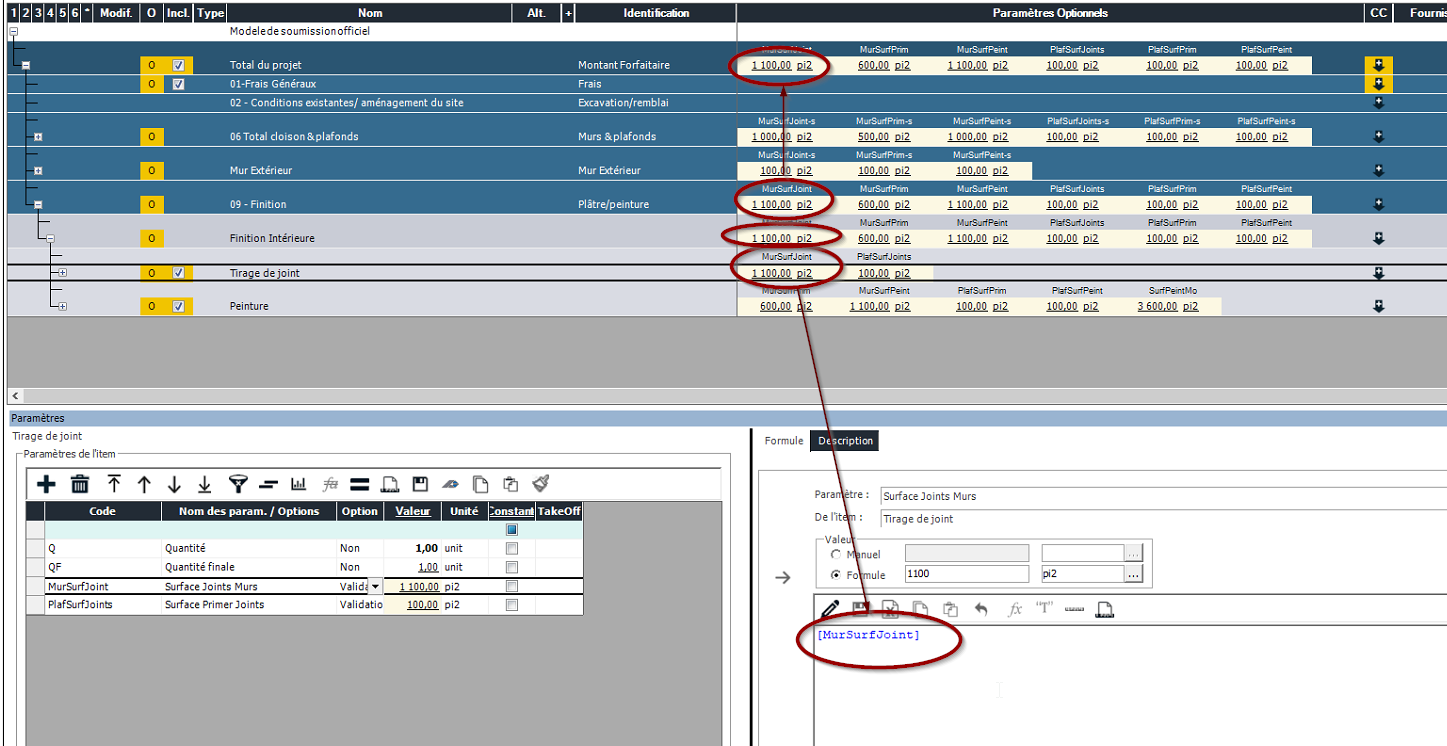Open Option dropdown for Surface Joints Murs

point(375,587)
